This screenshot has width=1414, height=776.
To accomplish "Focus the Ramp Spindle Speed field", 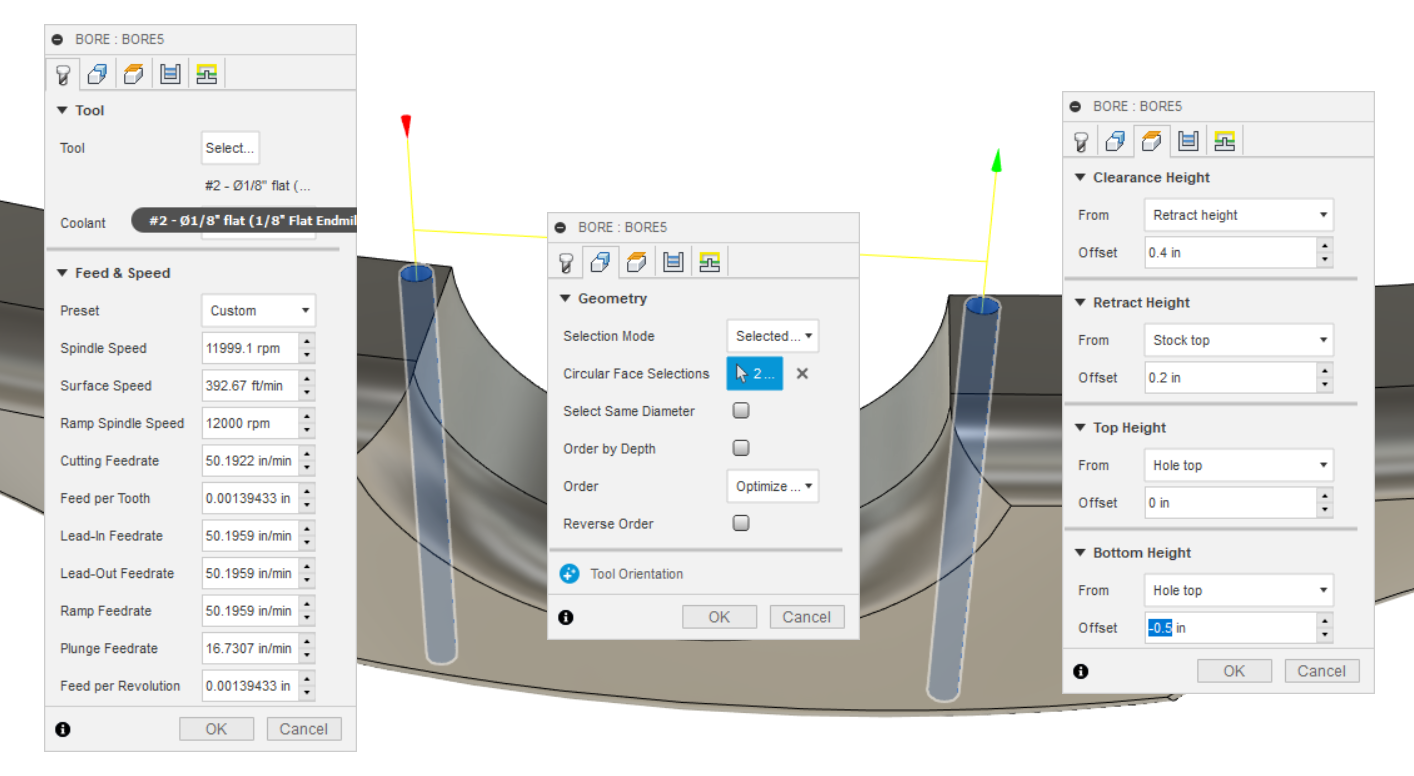I will pyautogui.click(x=250, y=423).
